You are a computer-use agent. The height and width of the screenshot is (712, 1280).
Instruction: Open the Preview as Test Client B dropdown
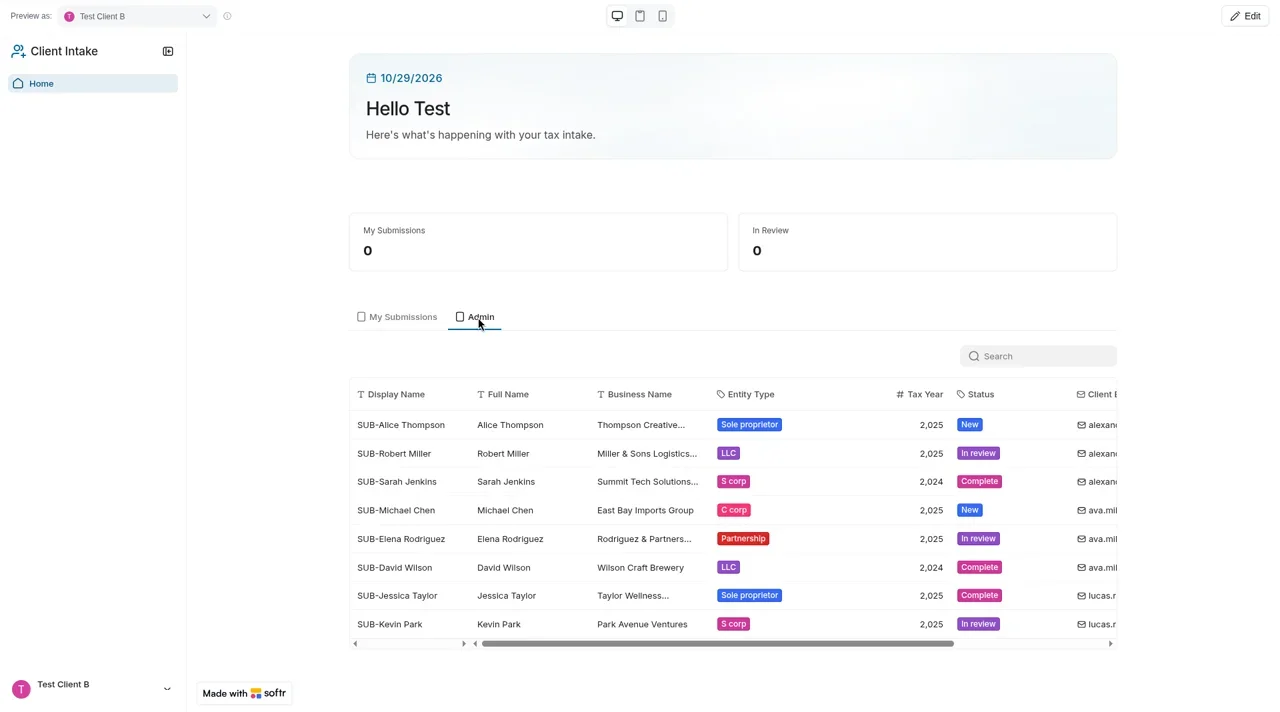137,16
